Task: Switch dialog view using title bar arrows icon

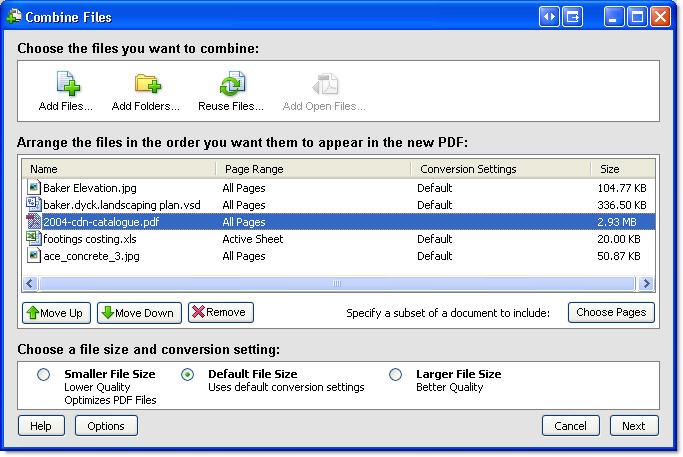Action: [x=548, y=17]
